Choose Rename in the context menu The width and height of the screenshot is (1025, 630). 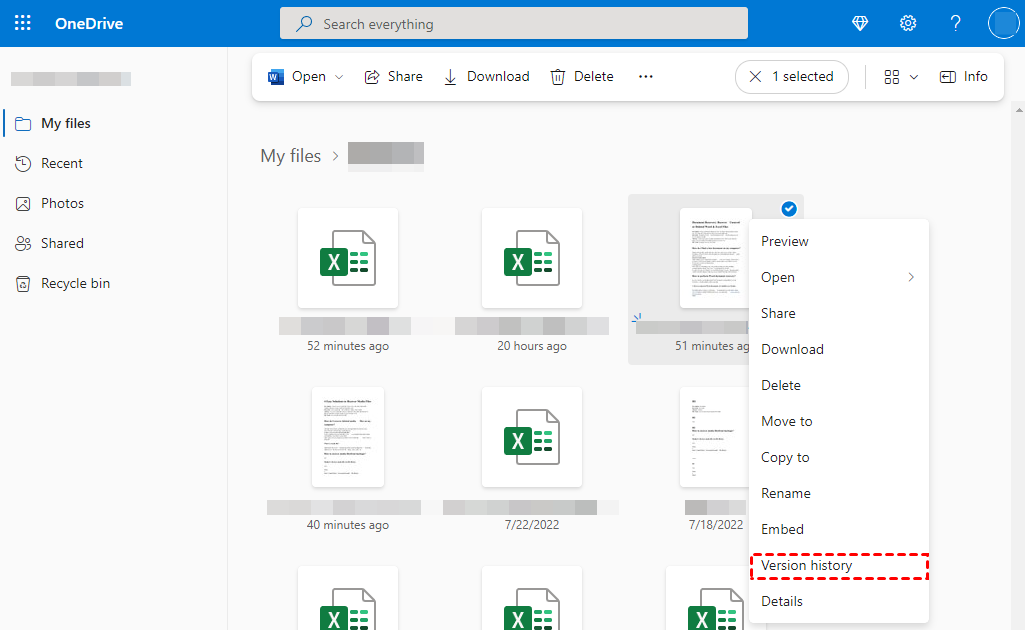(839, 493)
